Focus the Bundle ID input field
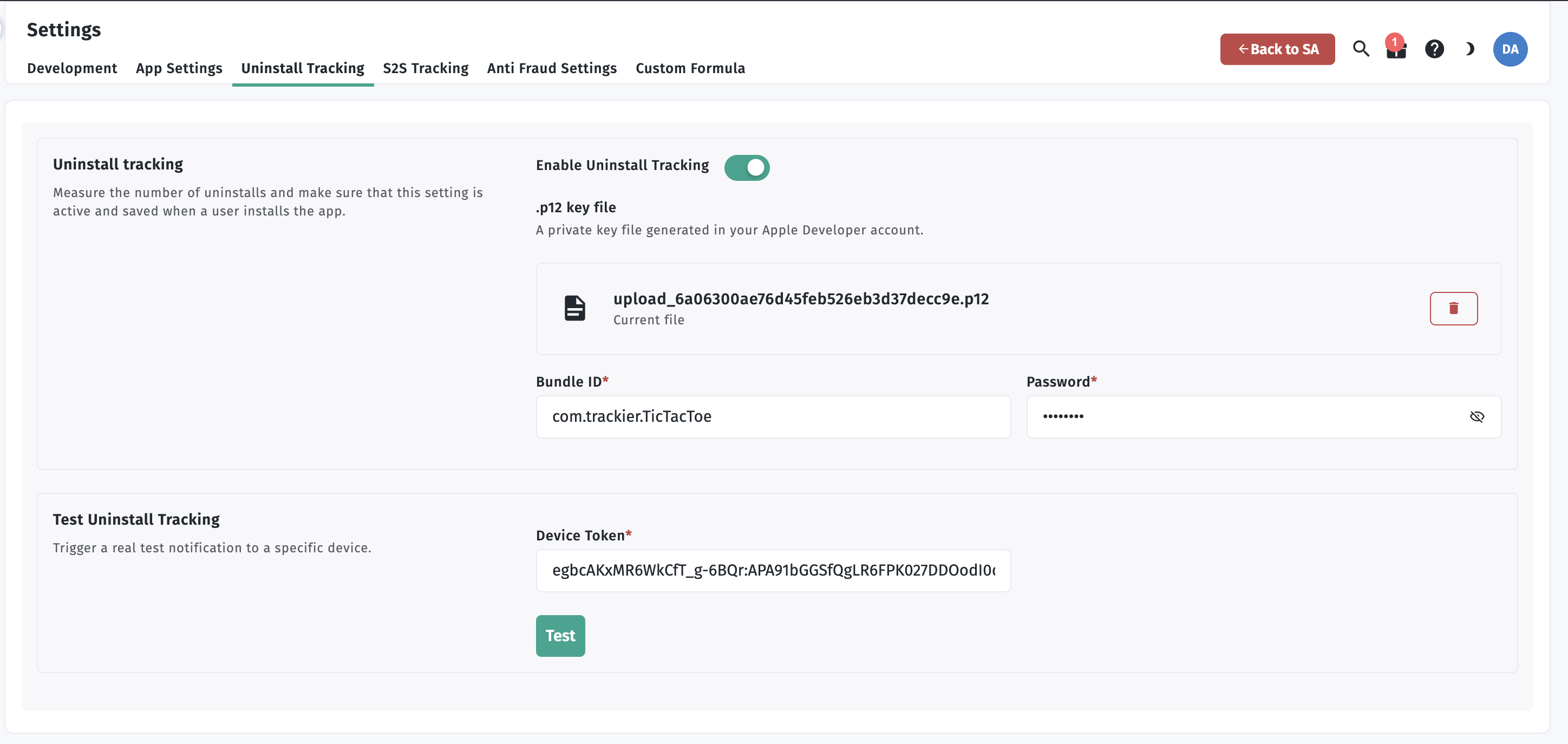 coord(773,416)
